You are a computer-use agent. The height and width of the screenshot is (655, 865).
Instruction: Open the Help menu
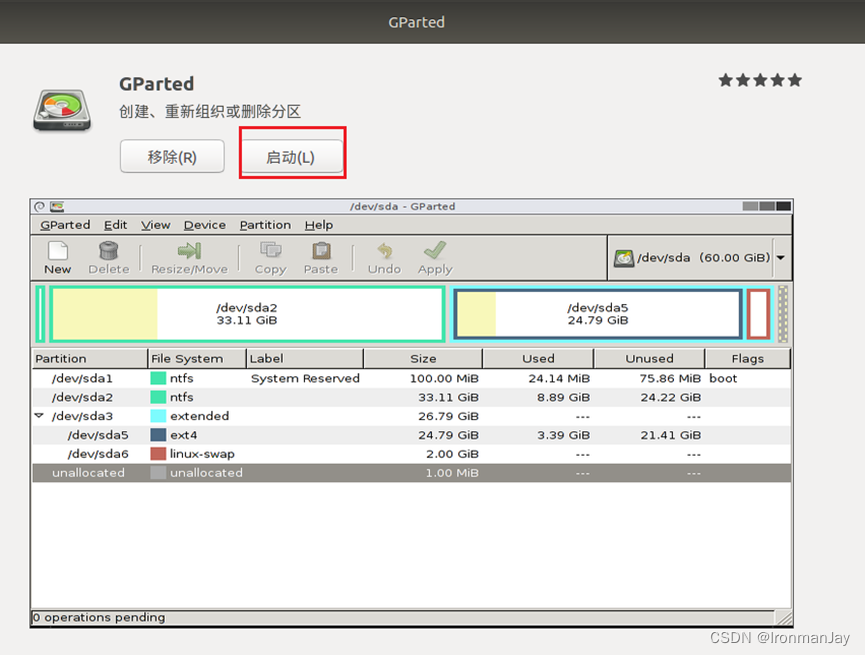[319, 225]
